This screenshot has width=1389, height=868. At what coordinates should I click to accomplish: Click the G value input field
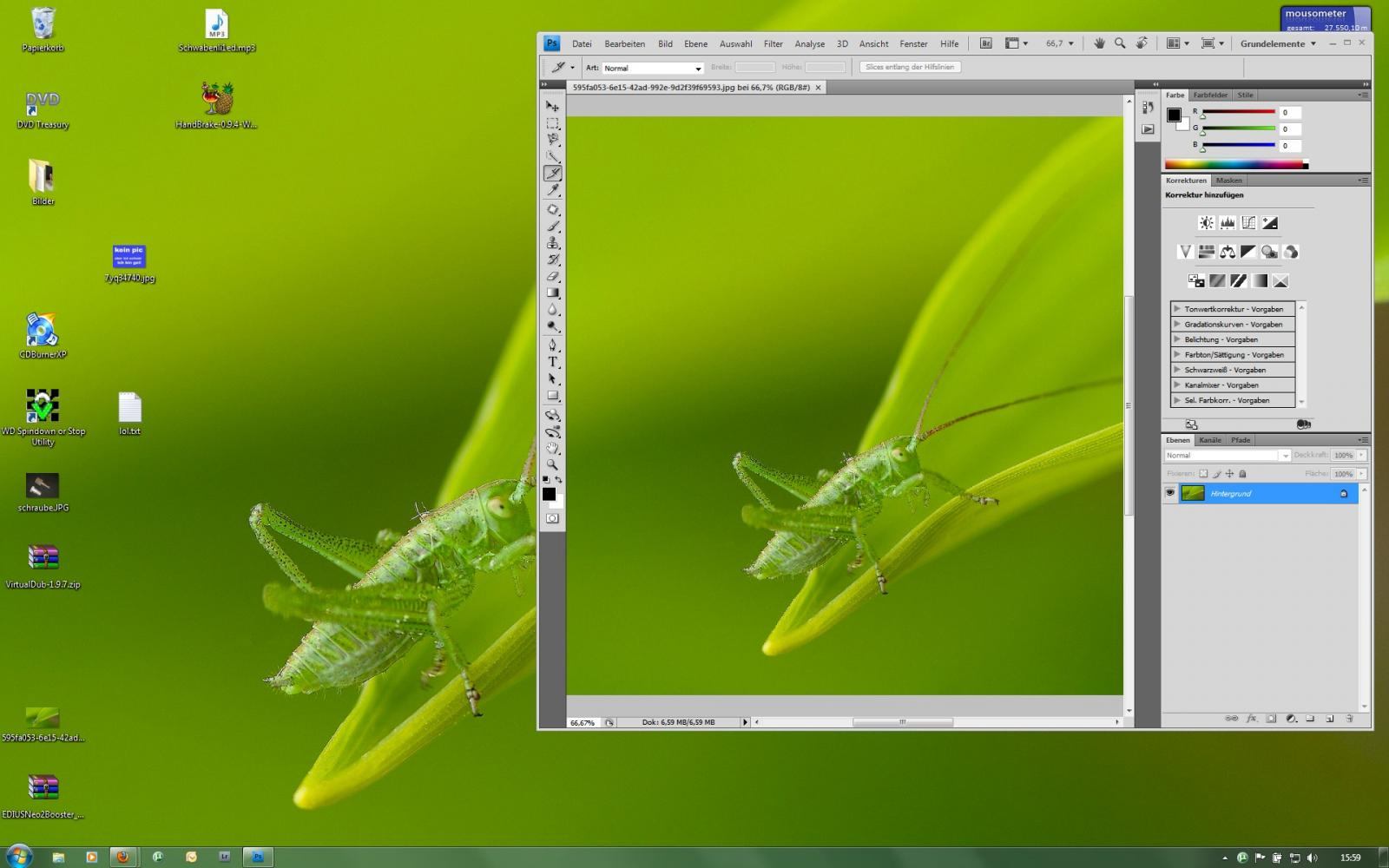coord(1290,128)
